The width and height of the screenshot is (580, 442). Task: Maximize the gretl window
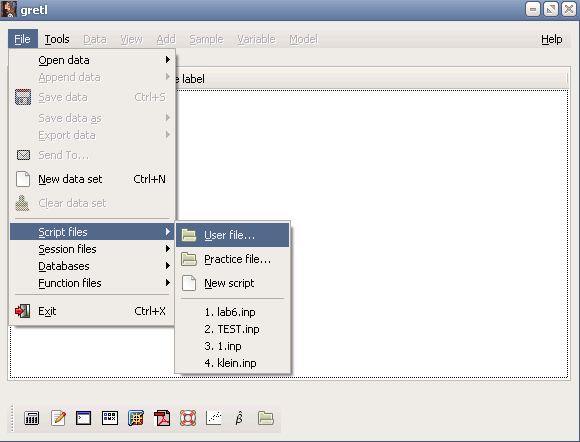click(551, 9)
